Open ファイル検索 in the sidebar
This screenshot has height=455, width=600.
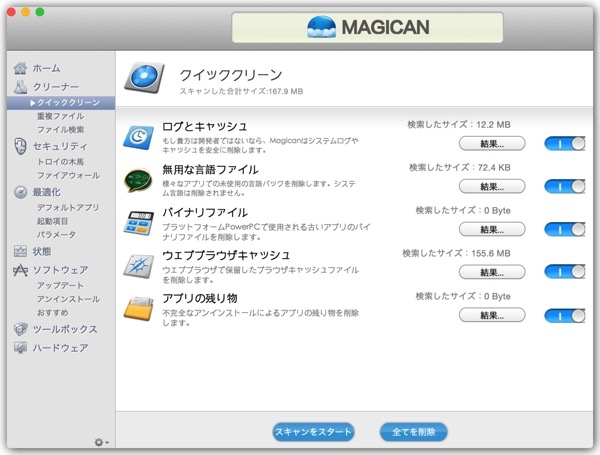click(60, 130)
